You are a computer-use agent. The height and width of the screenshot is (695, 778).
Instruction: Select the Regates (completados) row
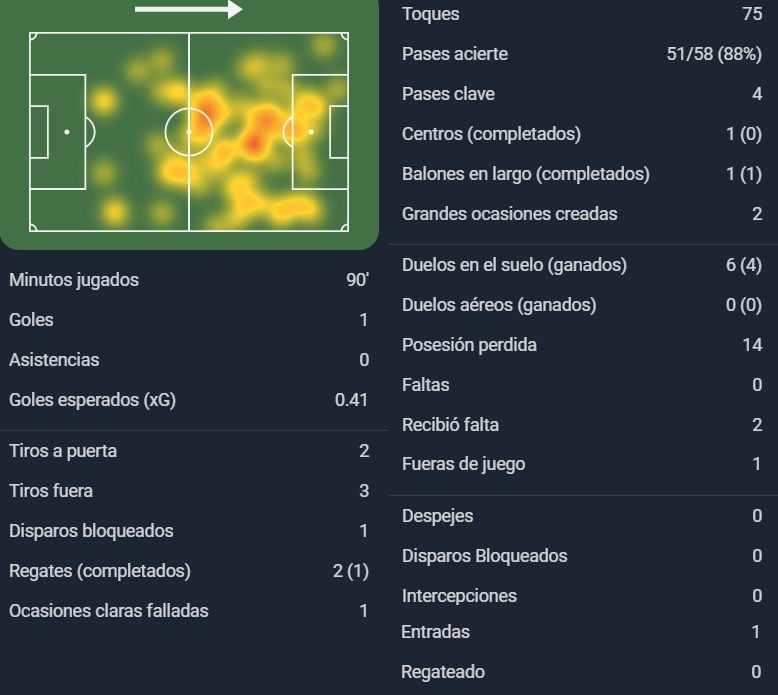point(189,571)
